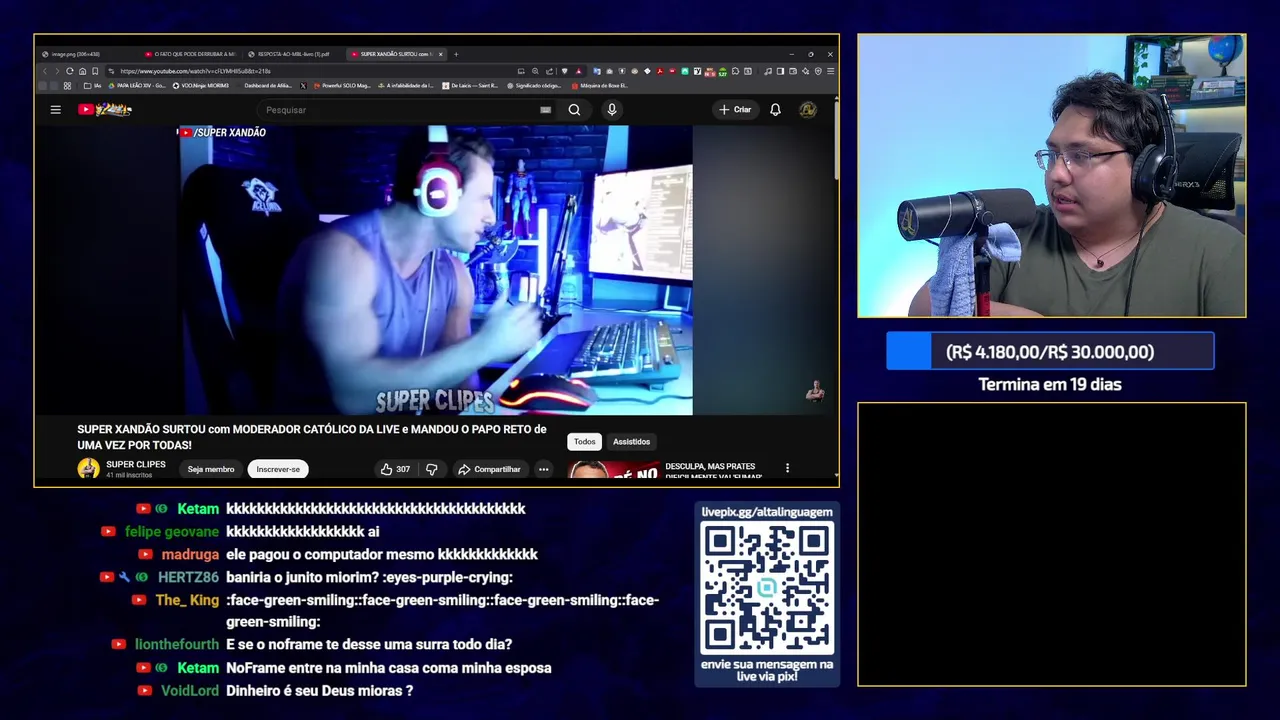Open the IAs bookmarks folder
This screenshot has width=1280, height=720.
pyautogui.click(x=93, y=86)
